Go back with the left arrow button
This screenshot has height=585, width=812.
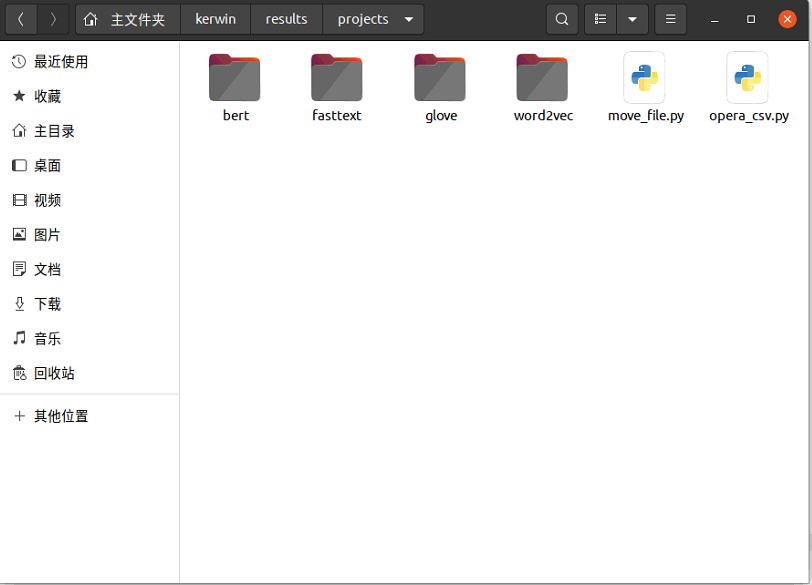(x=21, y=20)
